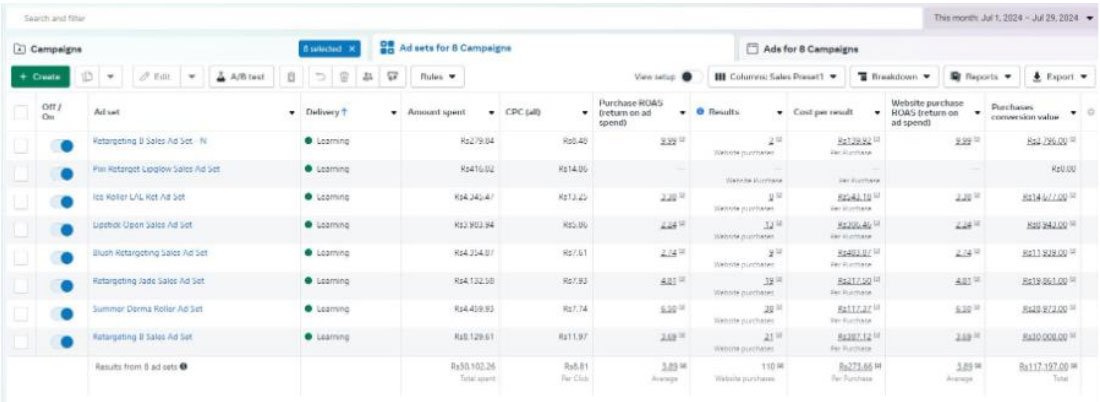Turn off Pixi Retarget Lipglow Sales Ad Set
This screenshot has height=402, width=1100.
(62, 173)
